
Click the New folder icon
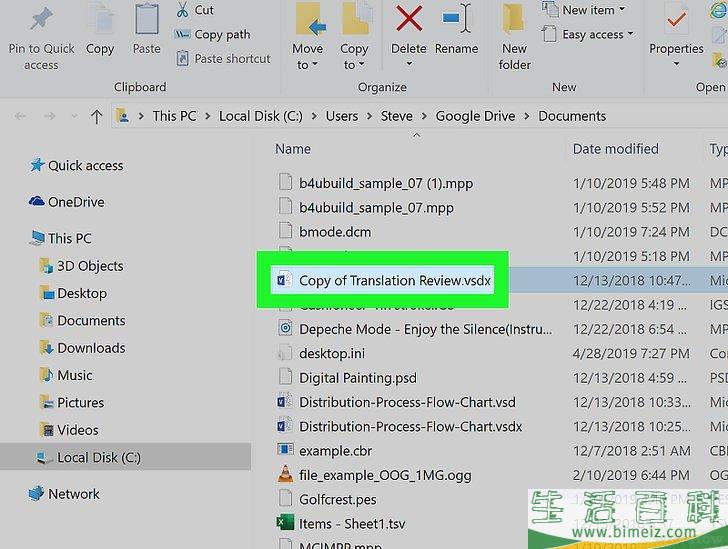pos(514,20)
